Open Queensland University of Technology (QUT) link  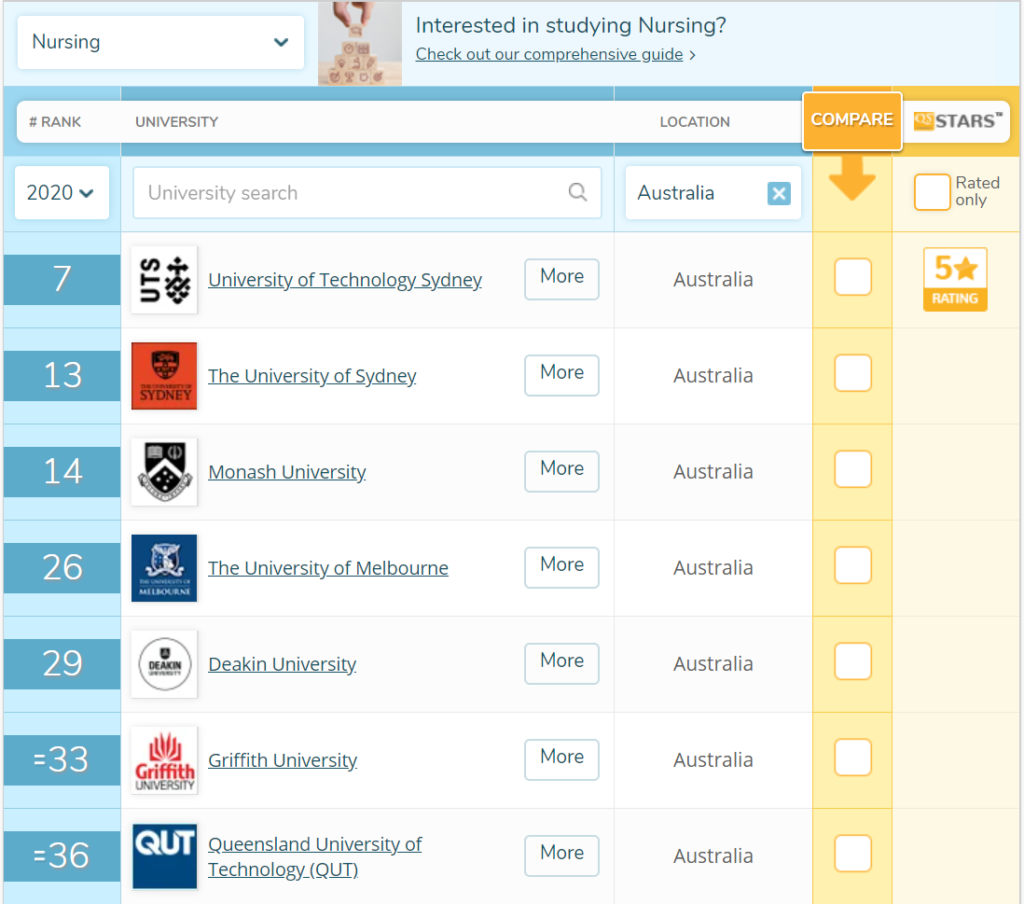point(315,856)
